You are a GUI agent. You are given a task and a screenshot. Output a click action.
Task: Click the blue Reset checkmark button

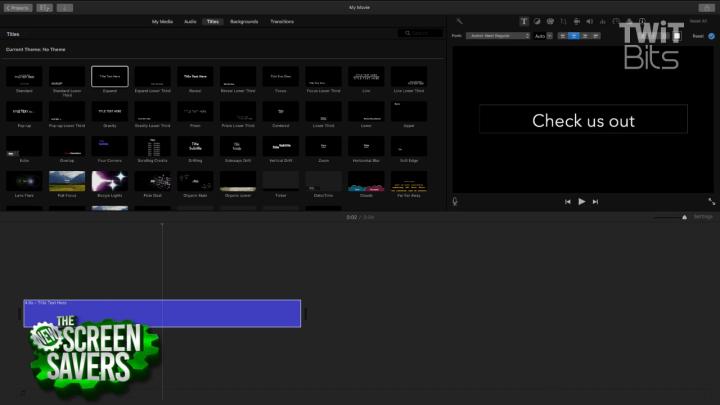coord(711,35)
